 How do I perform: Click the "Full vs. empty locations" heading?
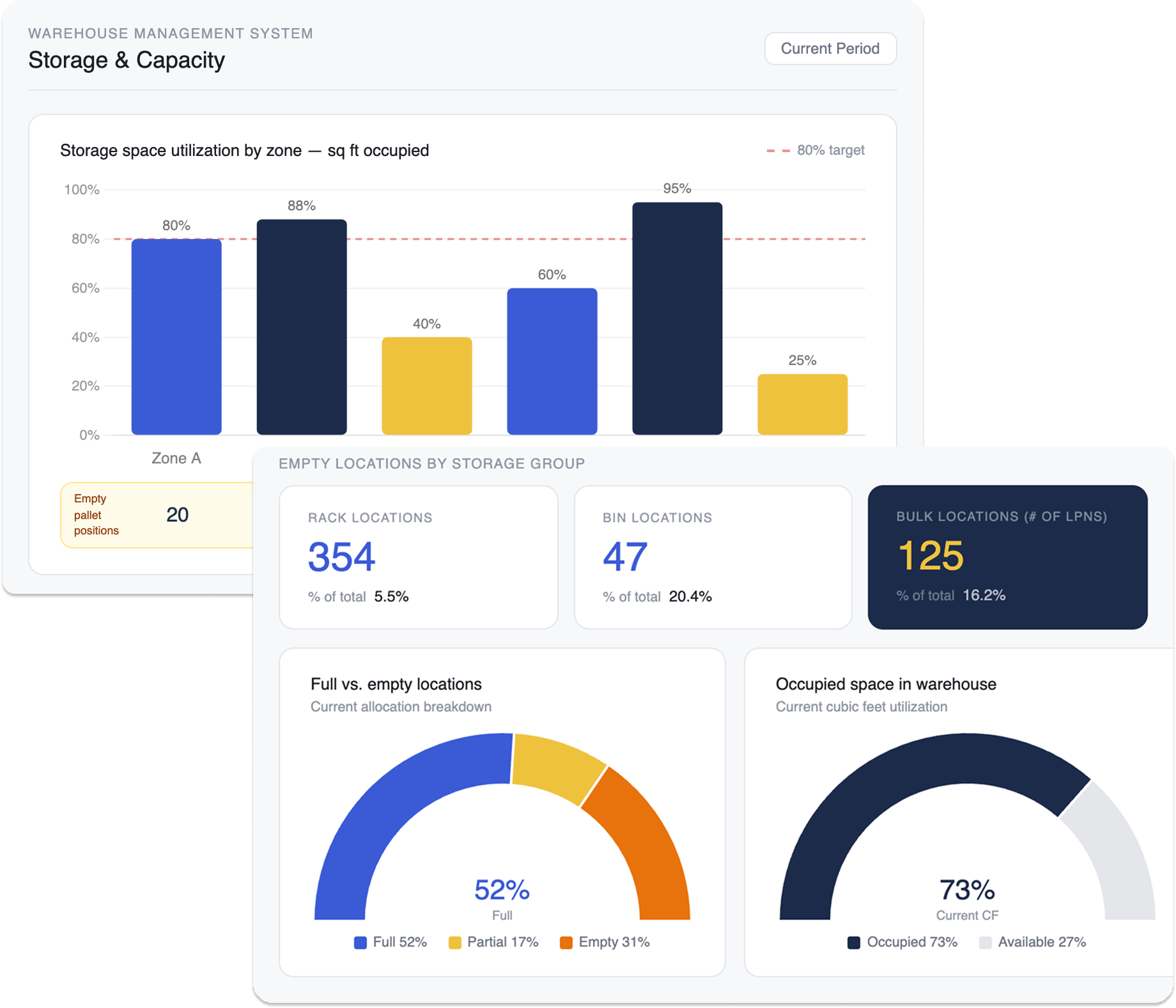(x=396, y=685)
